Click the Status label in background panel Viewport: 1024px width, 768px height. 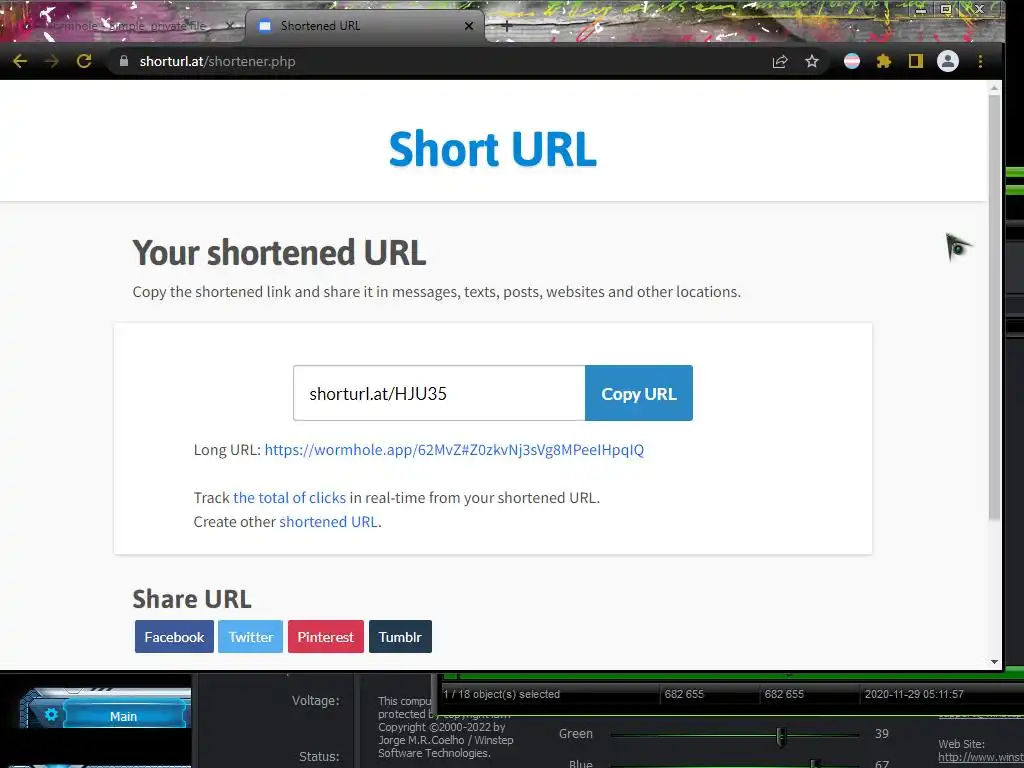pyautogui.click(x=319, y=756)
